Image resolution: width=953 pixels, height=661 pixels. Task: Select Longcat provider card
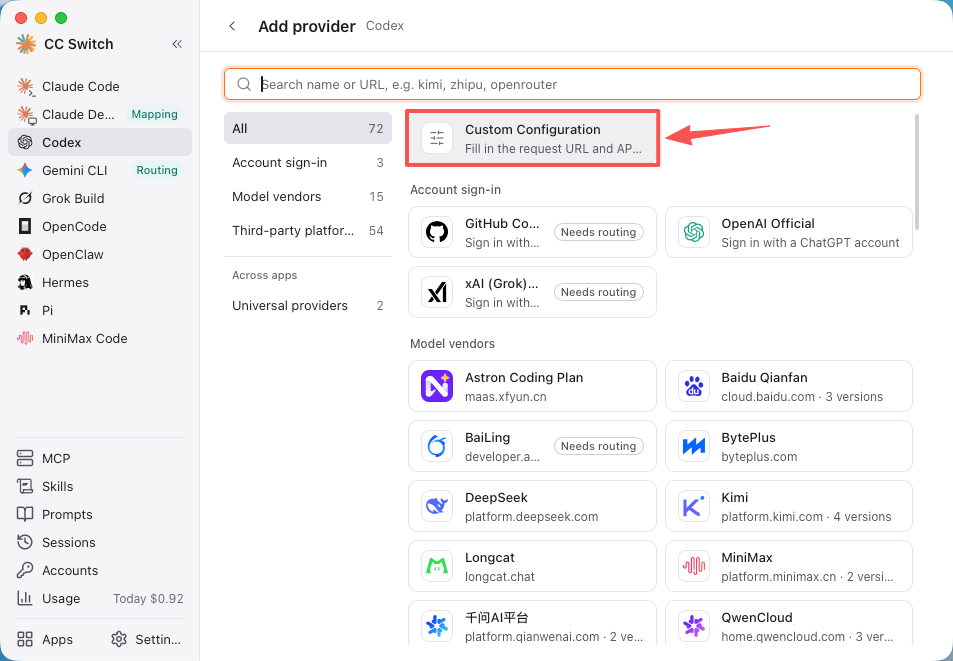coord(532,566)
